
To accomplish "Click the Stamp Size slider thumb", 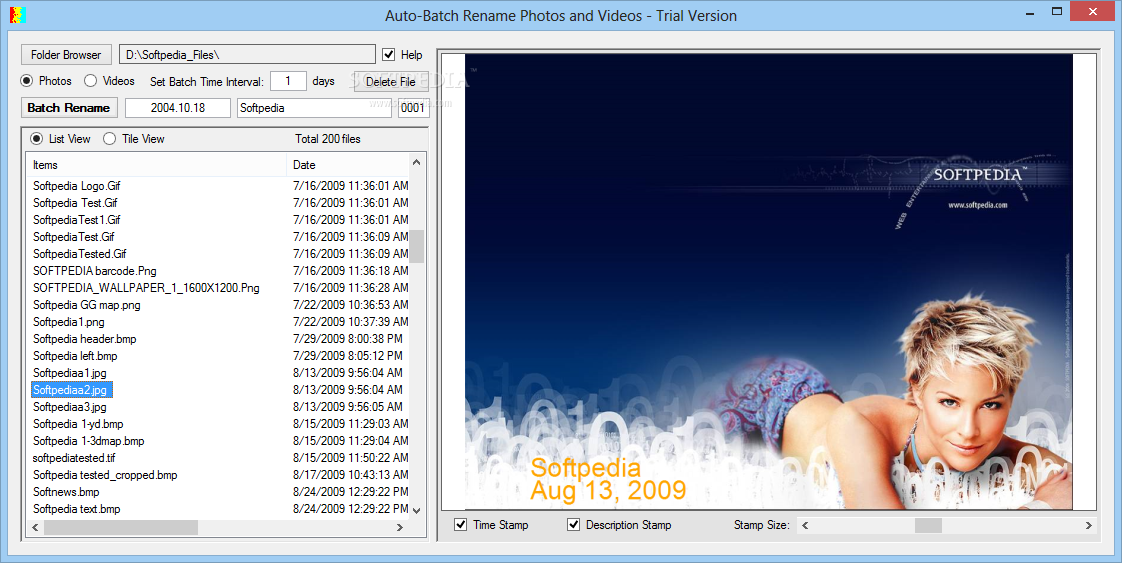I will (928, 525).
